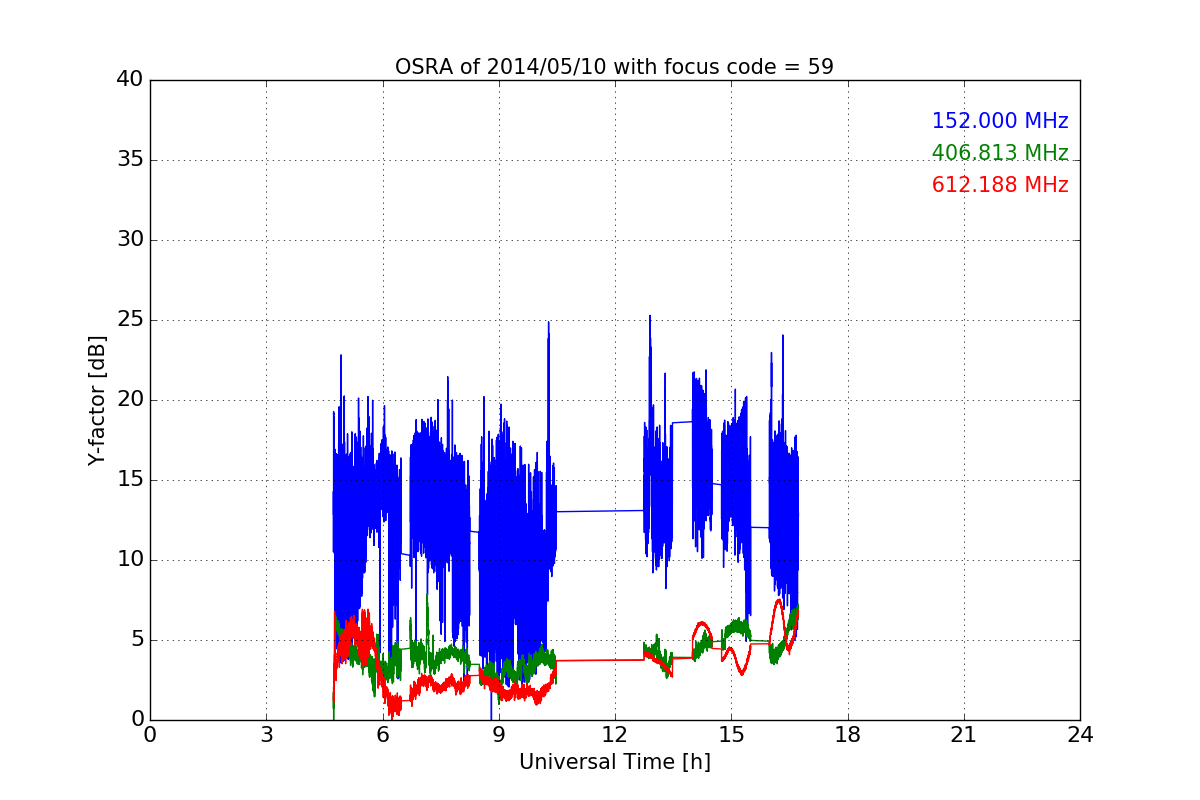Click the y-axis tick value 40

coord(130,80)
